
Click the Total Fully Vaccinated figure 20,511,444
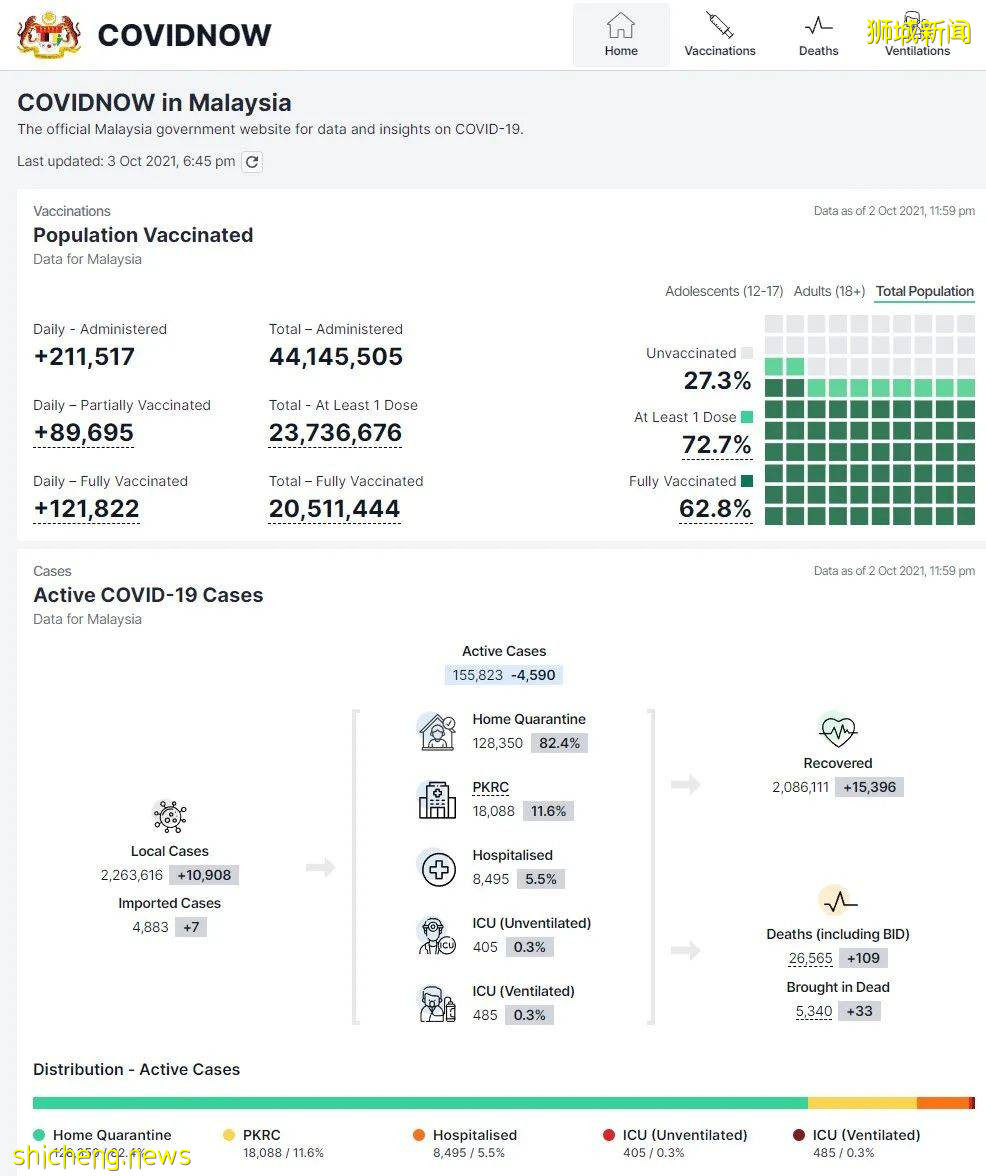(x=334, y=509)
